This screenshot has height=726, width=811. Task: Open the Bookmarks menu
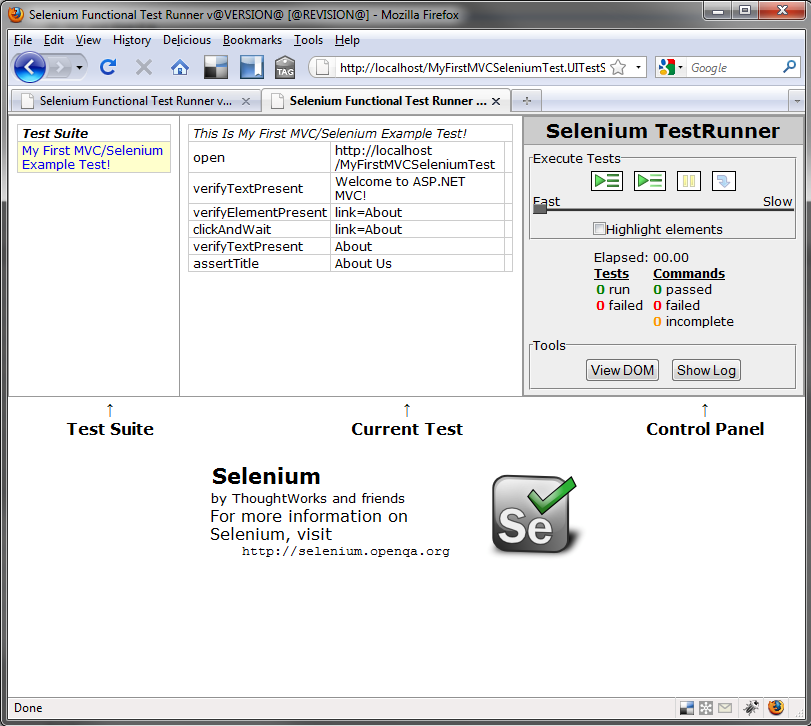[x=252, y=40]
